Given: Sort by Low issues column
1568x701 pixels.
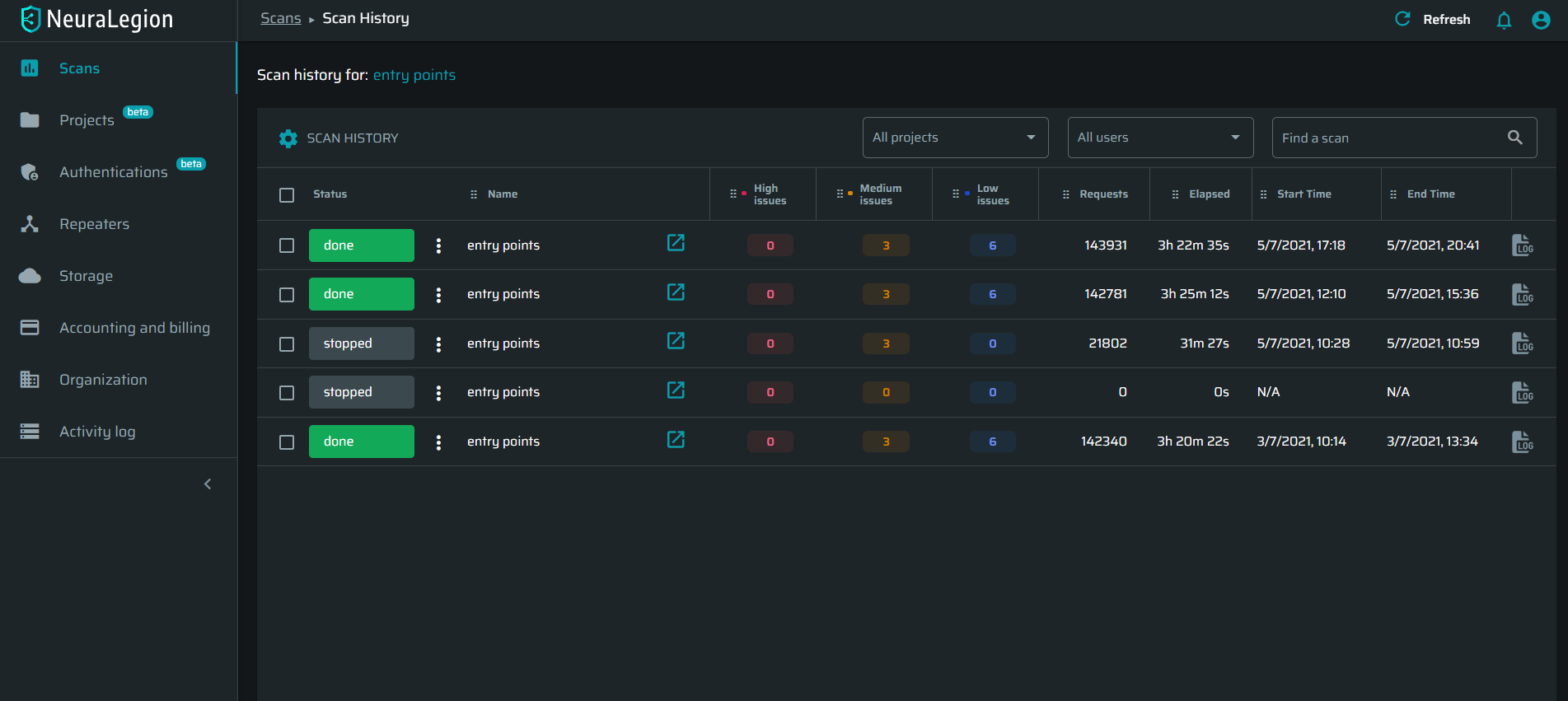Looking at the screenshot, I should coord(993,194).
